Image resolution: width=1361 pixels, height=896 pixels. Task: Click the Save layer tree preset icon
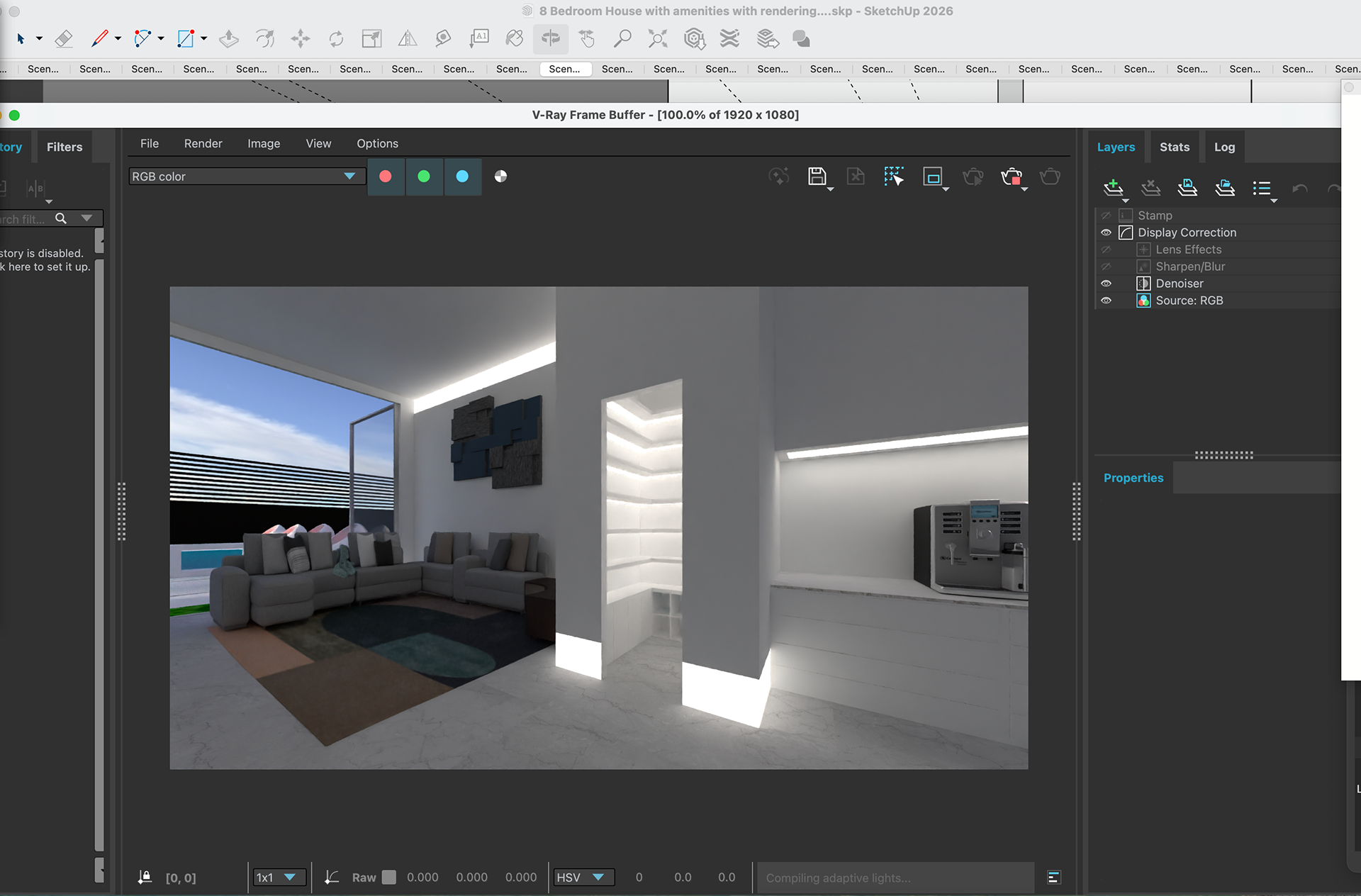click(x=1187, y=188)
